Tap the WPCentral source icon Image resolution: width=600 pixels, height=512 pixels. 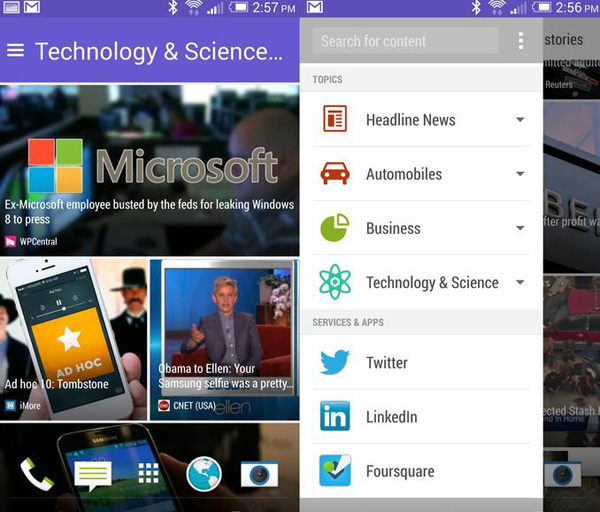pyautogui.click(x=10, y=241)
